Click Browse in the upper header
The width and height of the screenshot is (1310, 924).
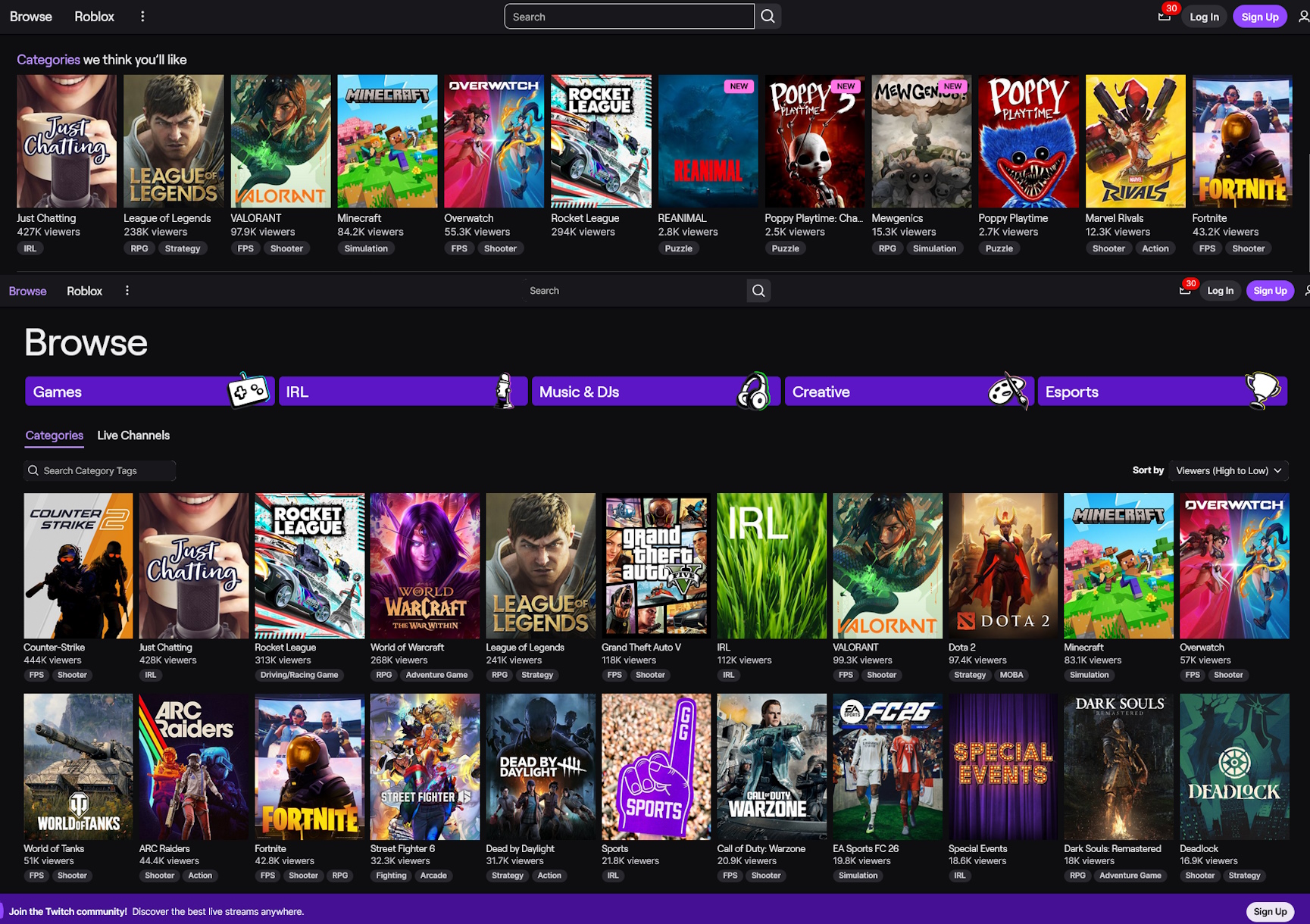[31, 17]
